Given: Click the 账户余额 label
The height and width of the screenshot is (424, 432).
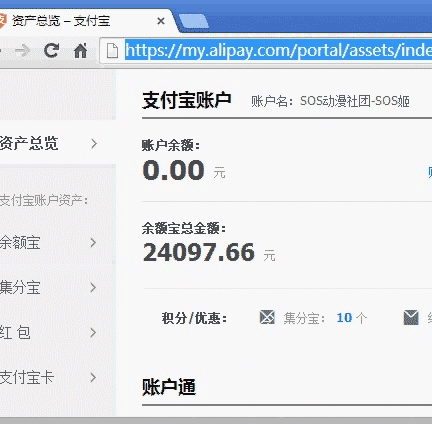Looking at the screenshot, I should [171, 146].
